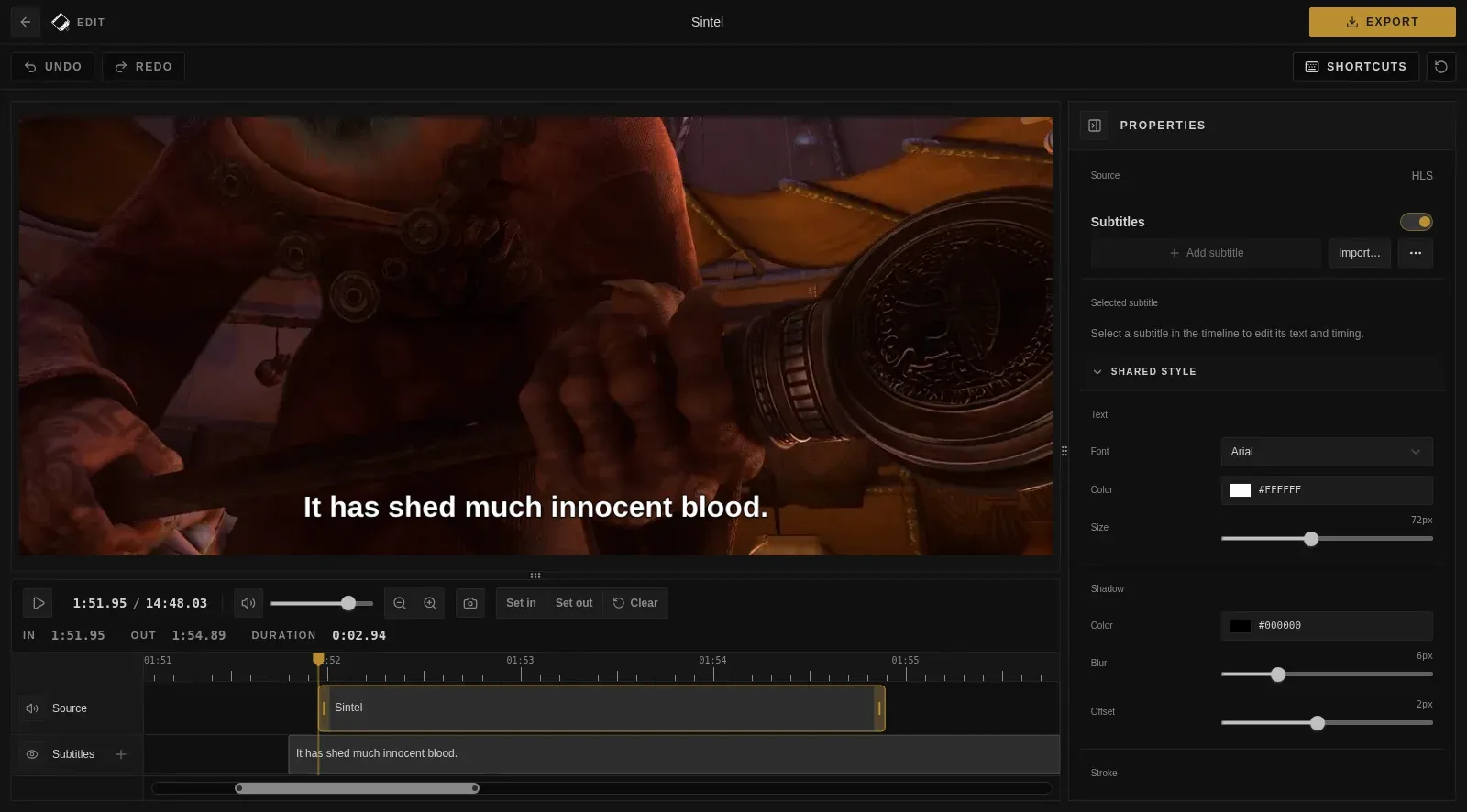
Task: Open the keyboard Shortcuts panel
Action: click(1355, 67)
